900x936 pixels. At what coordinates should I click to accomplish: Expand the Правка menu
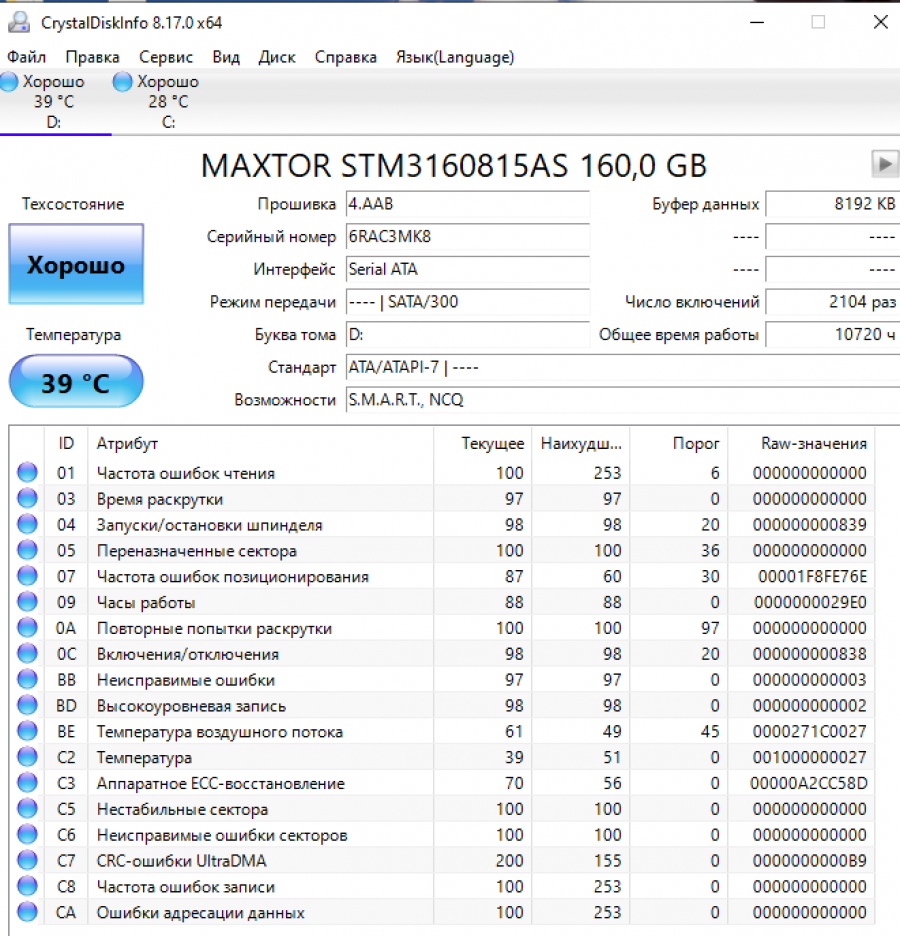[92, 57]
